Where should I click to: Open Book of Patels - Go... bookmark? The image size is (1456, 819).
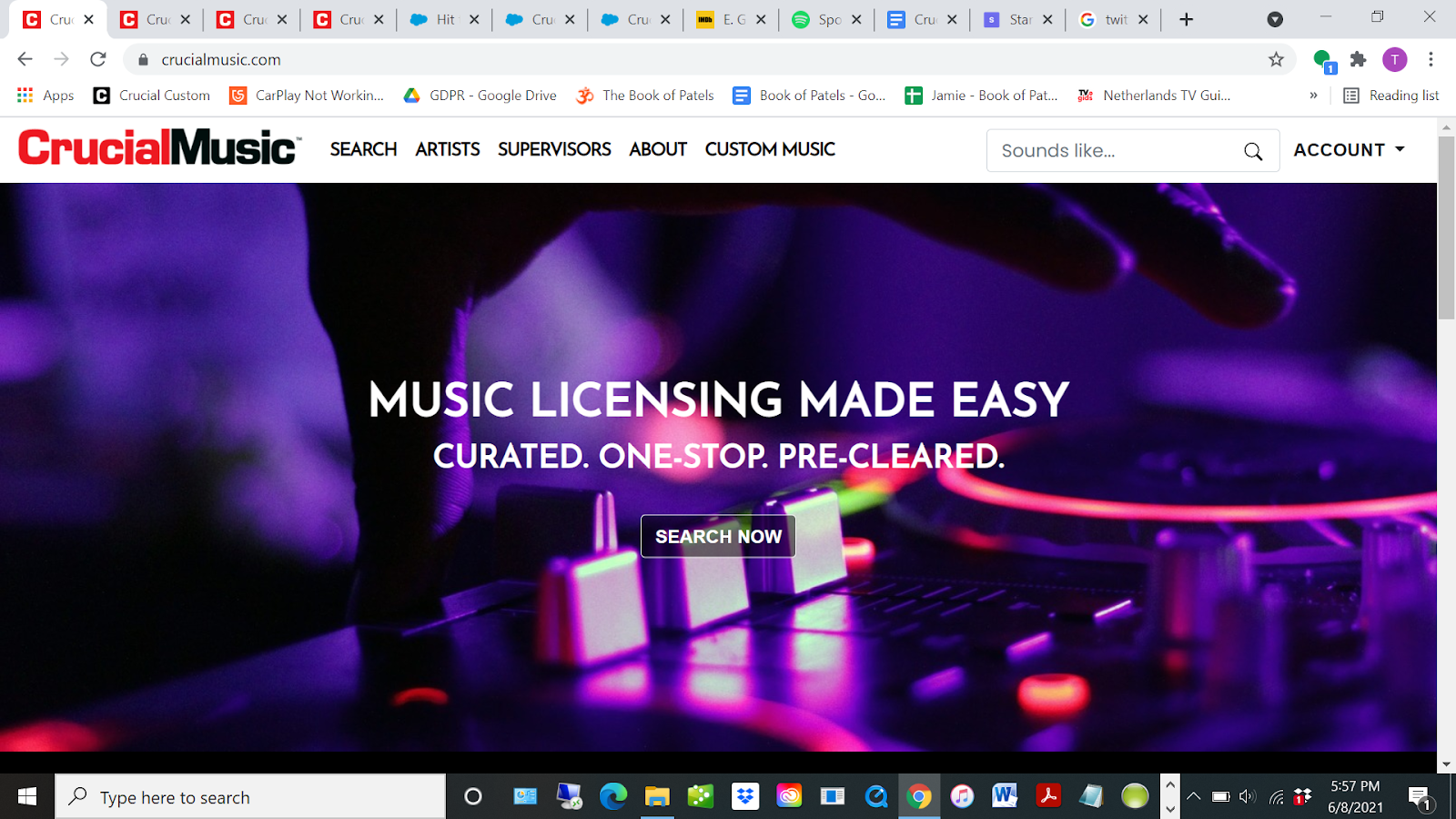pos(810,96)
